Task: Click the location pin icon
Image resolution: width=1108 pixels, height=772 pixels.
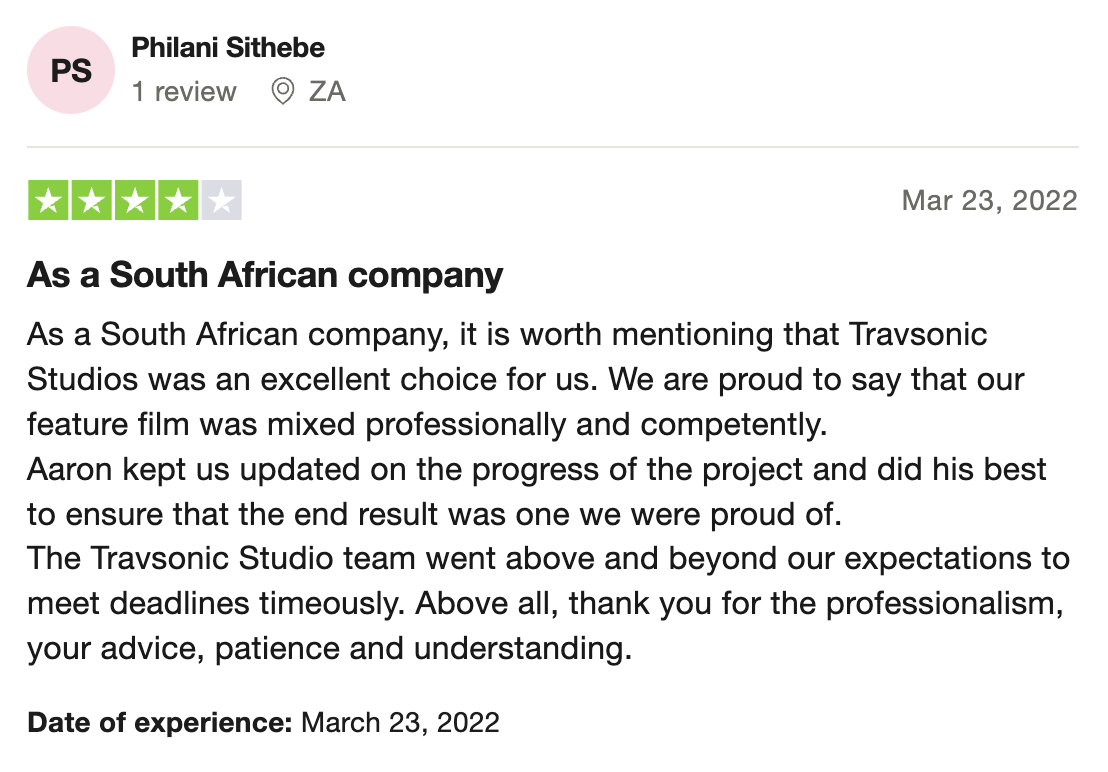Action: (283, 92)
